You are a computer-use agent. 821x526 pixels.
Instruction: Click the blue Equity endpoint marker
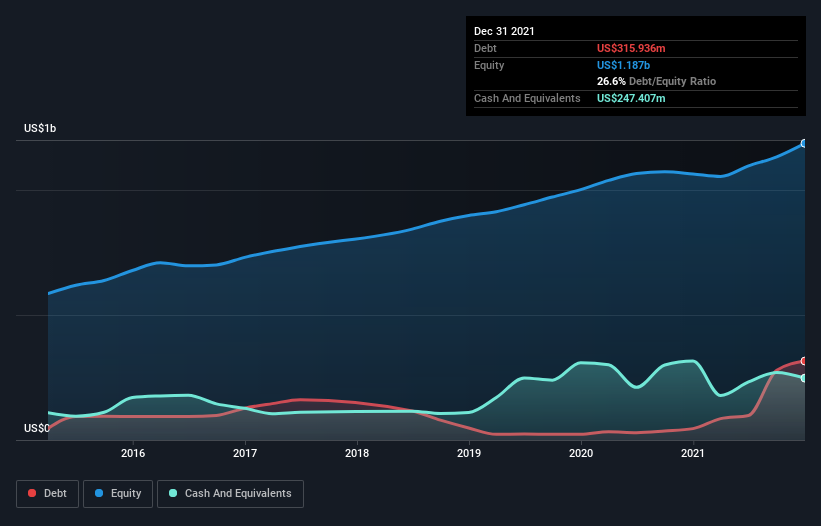point(804,143)
